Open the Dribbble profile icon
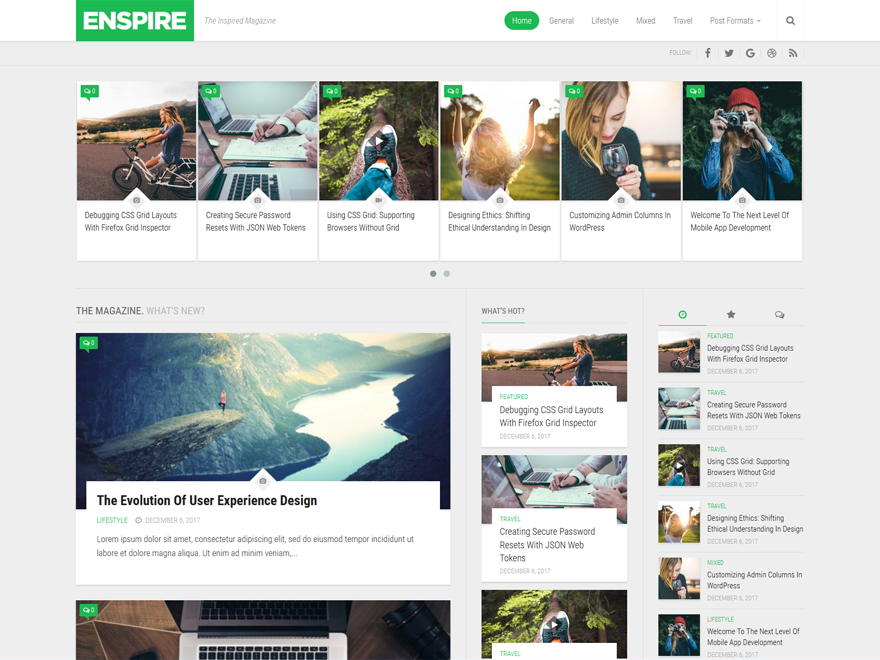The width and height of the screenshot is (880, 660). click(771, 52)
